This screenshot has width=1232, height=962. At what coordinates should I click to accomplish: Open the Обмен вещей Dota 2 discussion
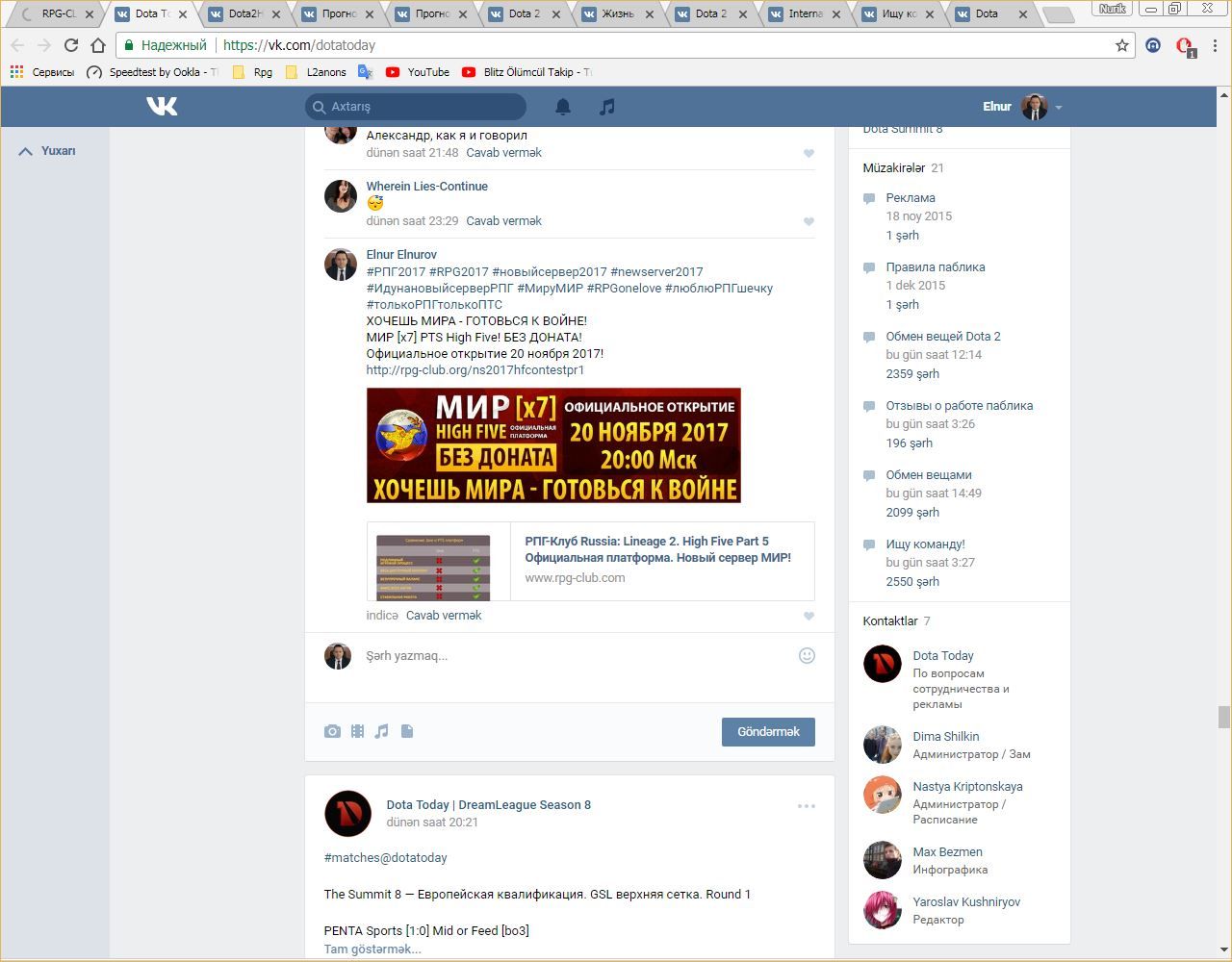(x=943, y=337)
